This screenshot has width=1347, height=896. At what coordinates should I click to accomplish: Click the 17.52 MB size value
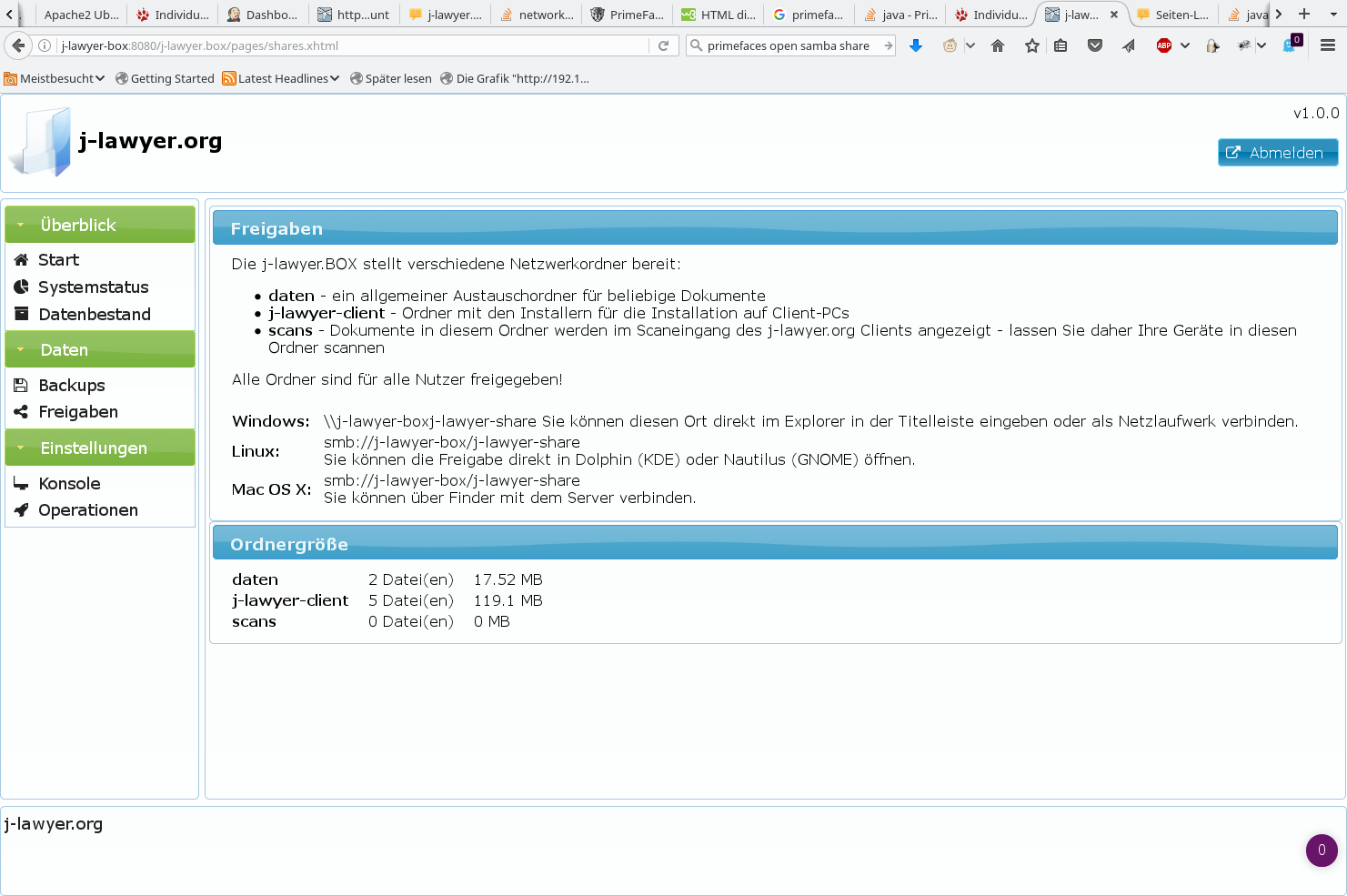pyautogui.click(x=508, y=579)
